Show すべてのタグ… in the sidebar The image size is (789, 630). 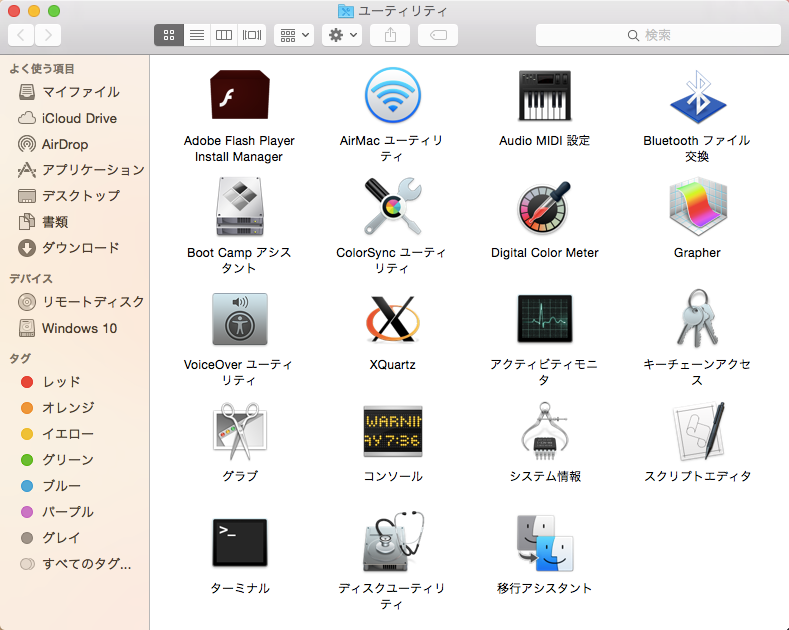pos(74,564)
